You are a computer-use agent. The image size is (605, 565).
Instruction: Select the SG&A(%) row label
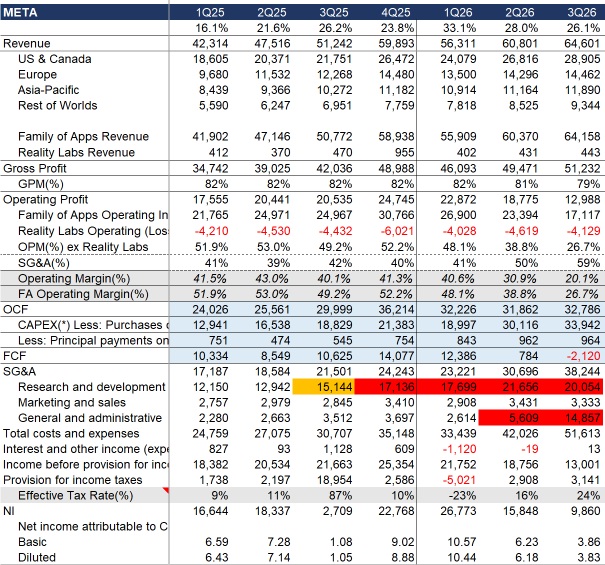click(44, 263)
